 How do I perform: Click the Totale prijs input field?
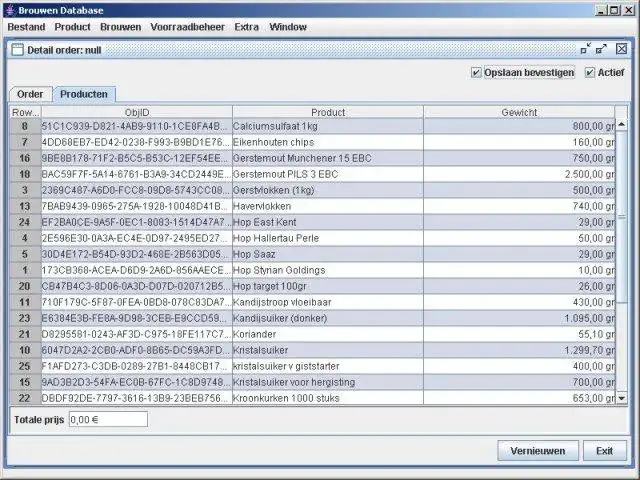coord(108,419)
